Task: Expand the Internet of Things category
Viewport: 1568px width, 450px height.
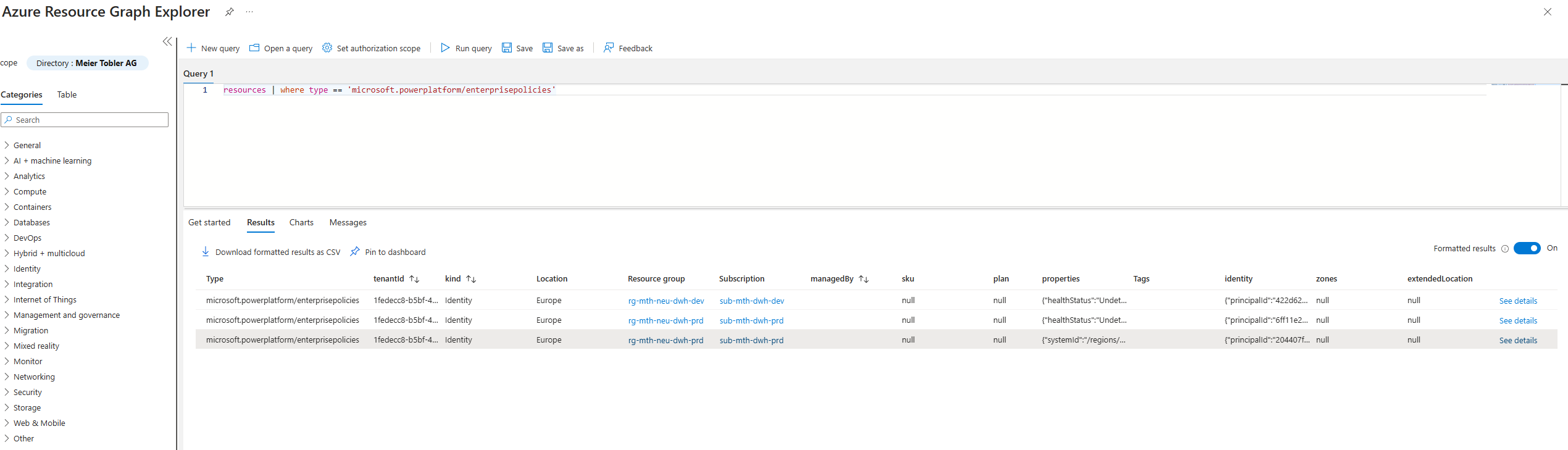Action: coord(7,299)
